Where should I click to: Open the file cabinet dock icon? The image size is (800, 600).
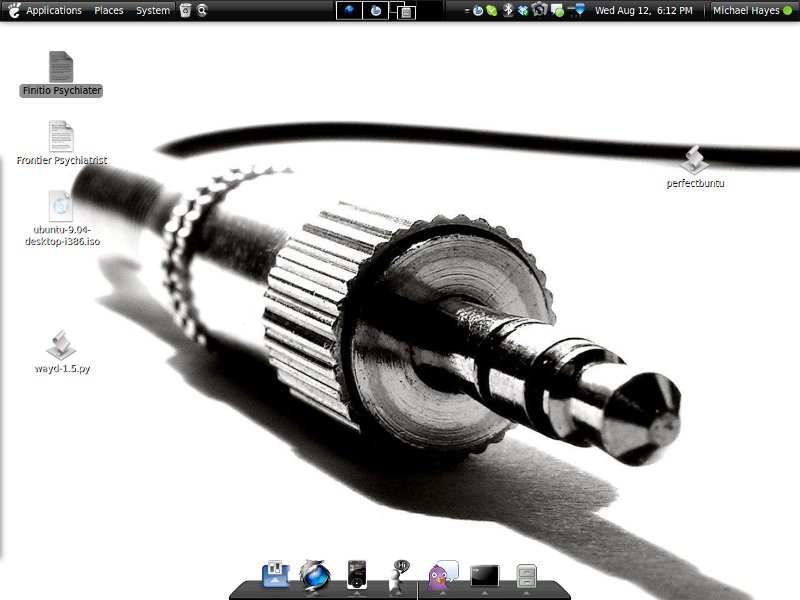pos(526,575)
